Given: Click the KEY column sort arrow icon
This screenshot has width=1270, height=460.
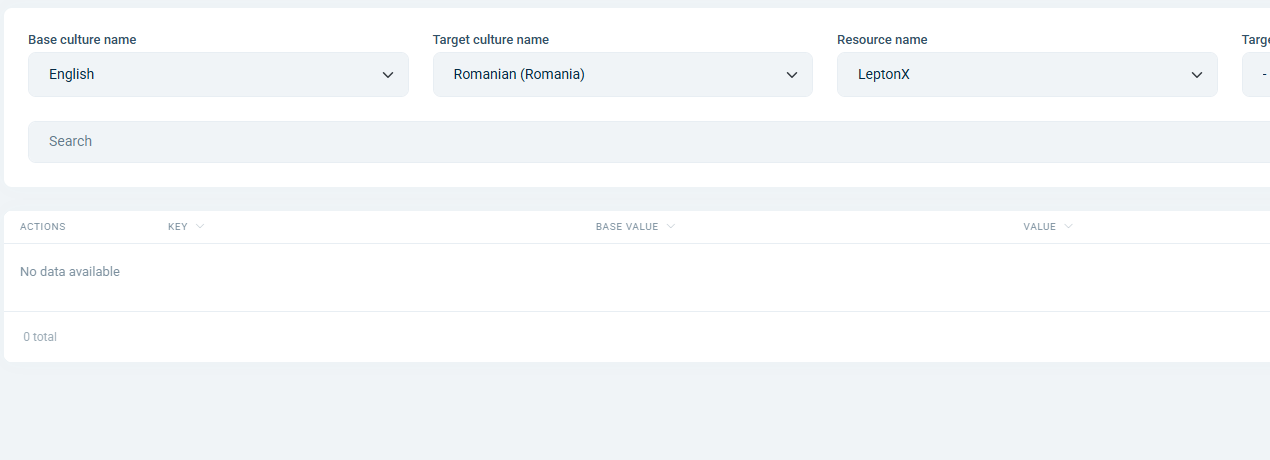Looking at the screenshot, I should 200,227.
